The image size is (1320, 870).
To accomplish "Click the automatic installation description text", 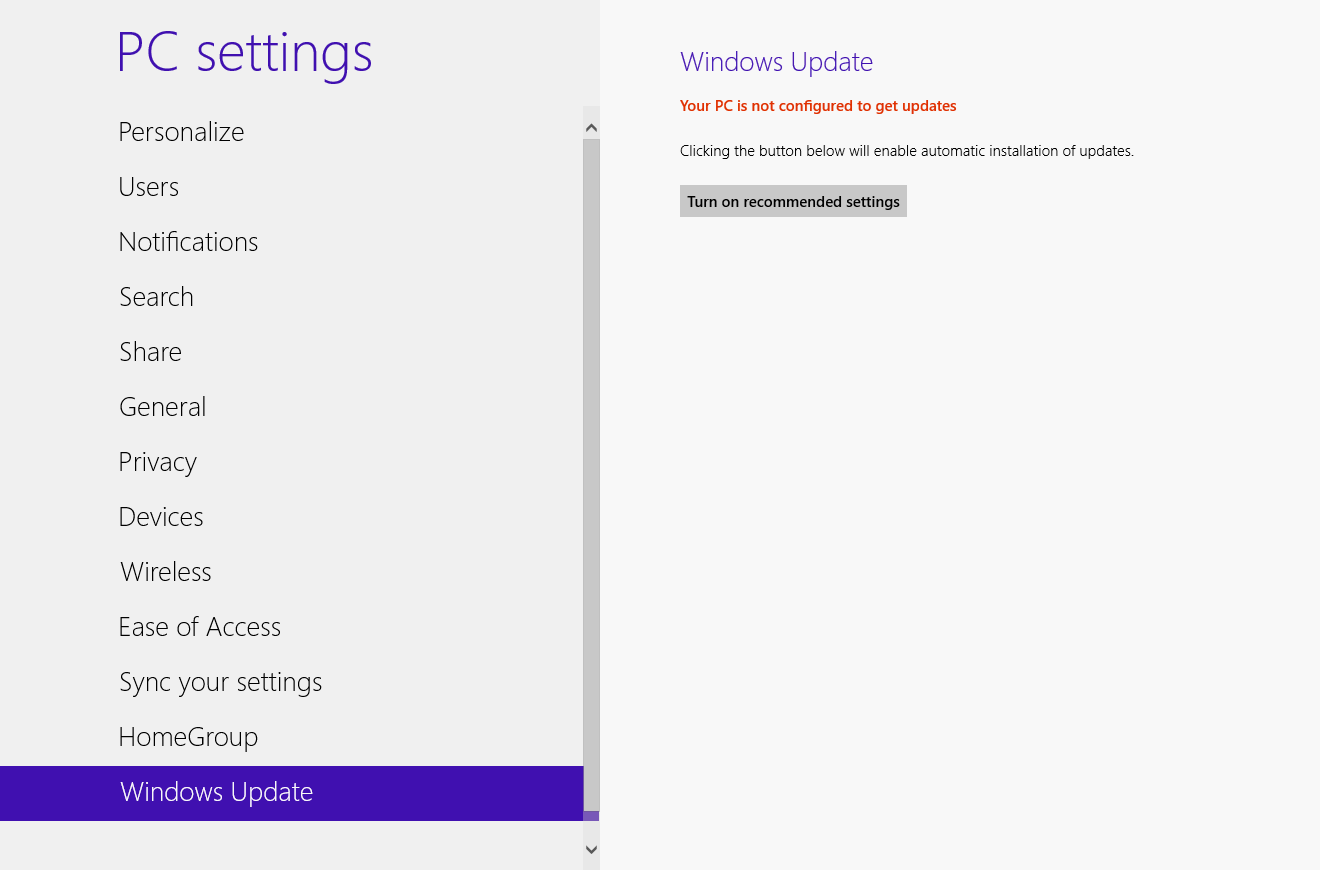I will tap(907, 152).
